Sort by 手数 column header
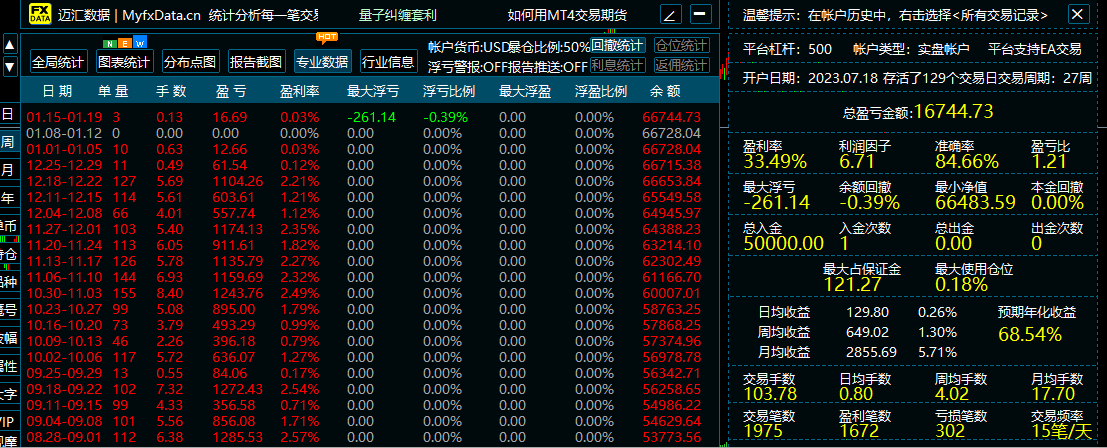This screenshot has height=448, width=1107. pyautogui.click(x=171, y=92)
